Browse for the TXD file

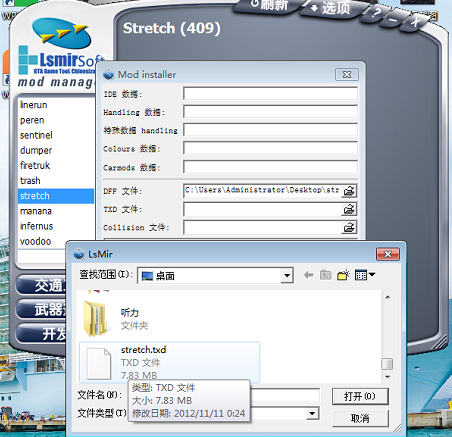[x=349, y=209]
